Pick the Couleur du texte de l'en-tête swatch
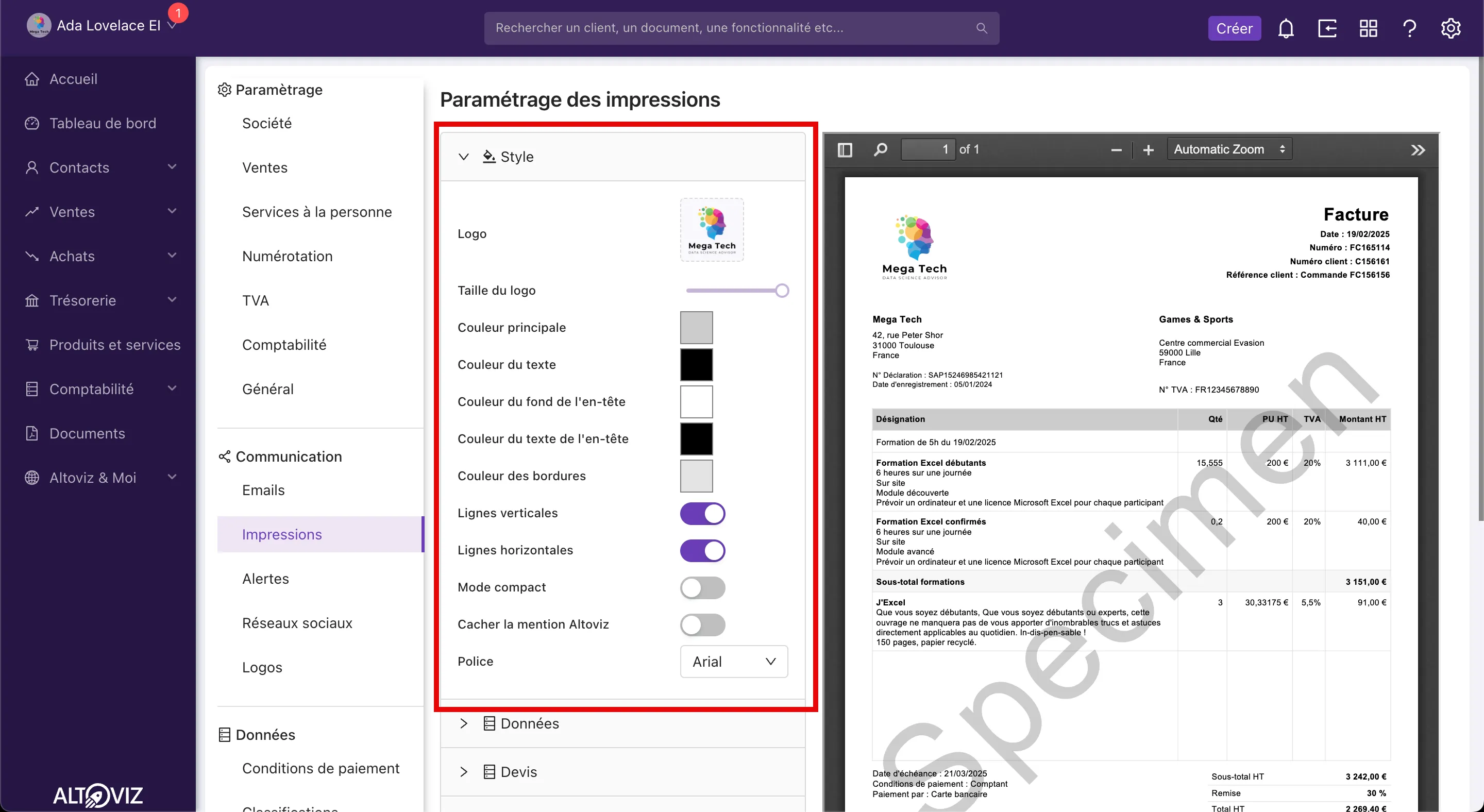This screenshot has width=1484, height=812. tap(697, 439)
